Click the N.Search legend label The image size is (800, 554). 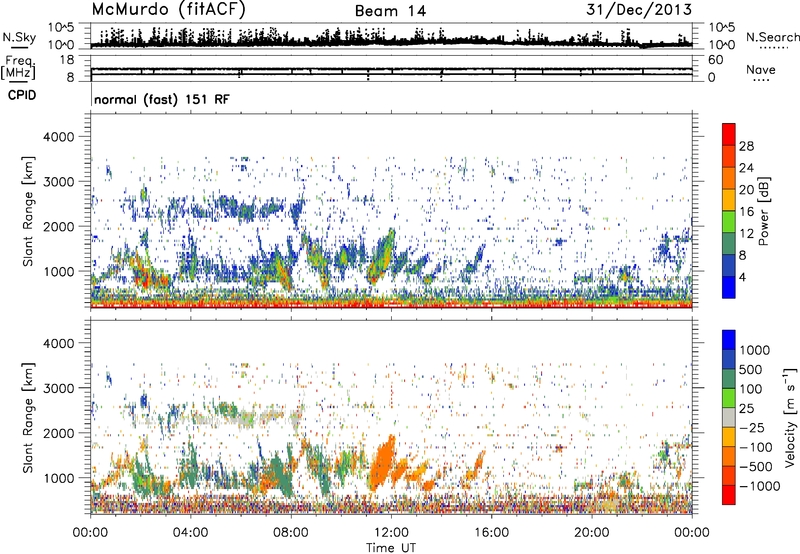point(773,37)
